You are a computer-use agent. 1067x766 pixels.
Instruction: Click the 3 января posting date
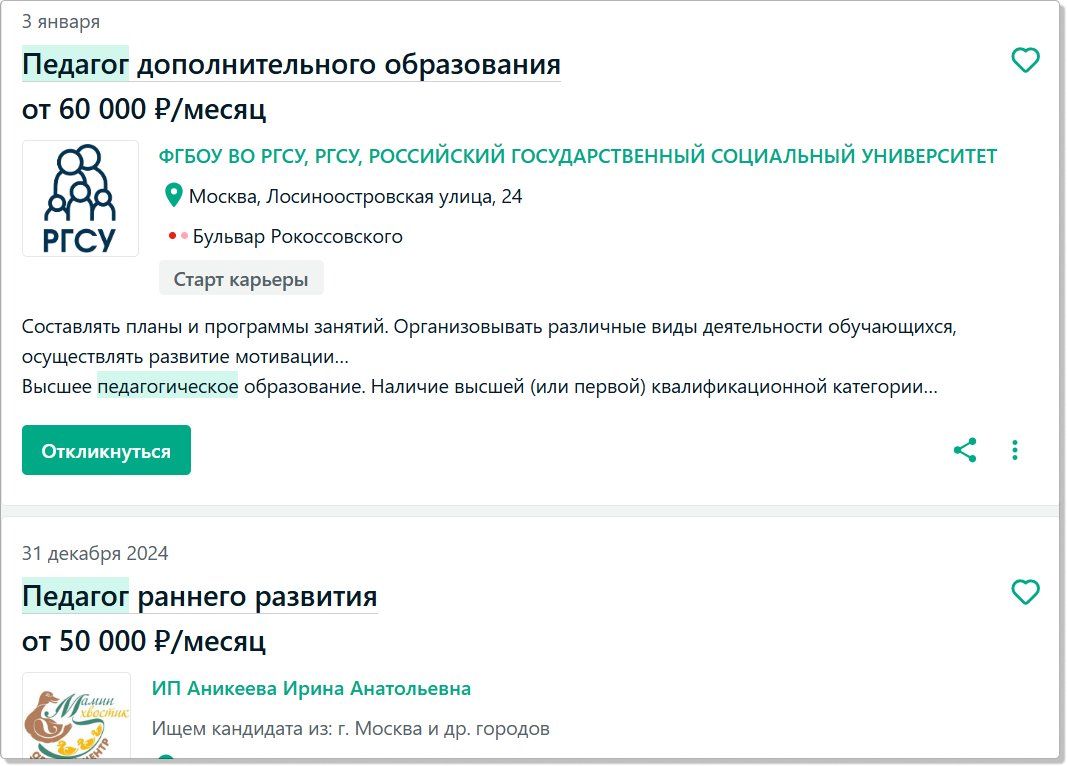click(x=61, y=22)
